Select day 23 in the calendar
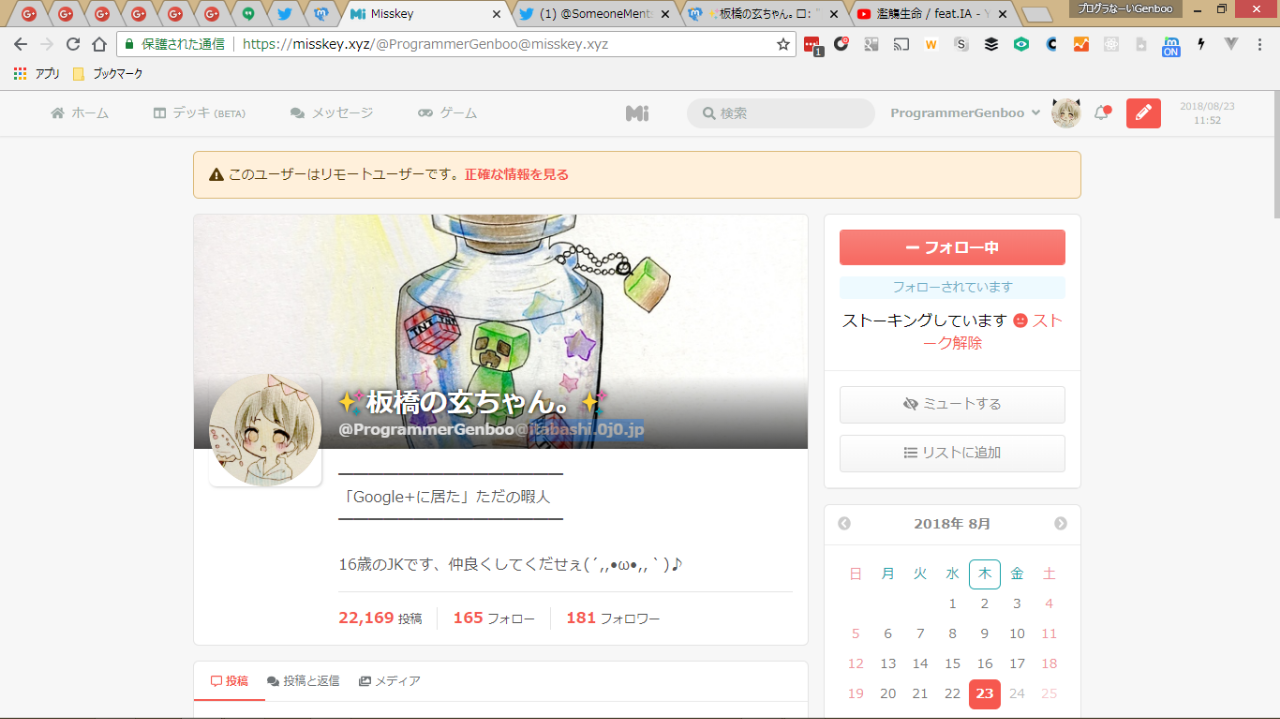 (984, 694)
